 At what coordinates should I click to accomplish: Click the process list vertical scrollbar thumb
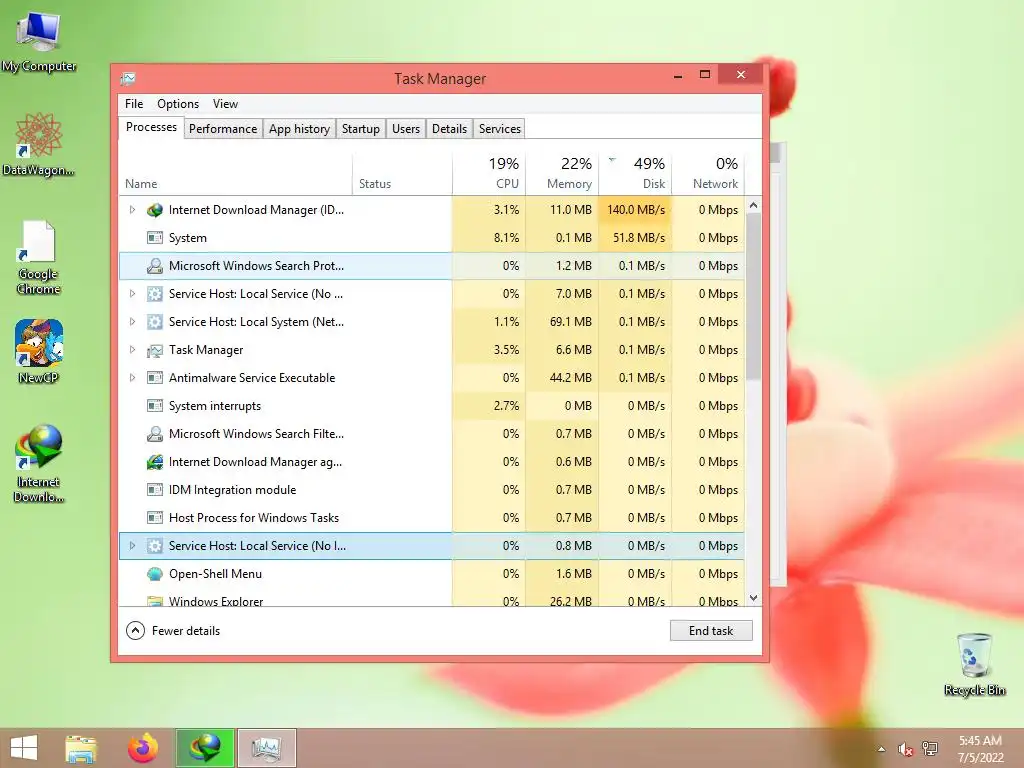coord(754,297)
